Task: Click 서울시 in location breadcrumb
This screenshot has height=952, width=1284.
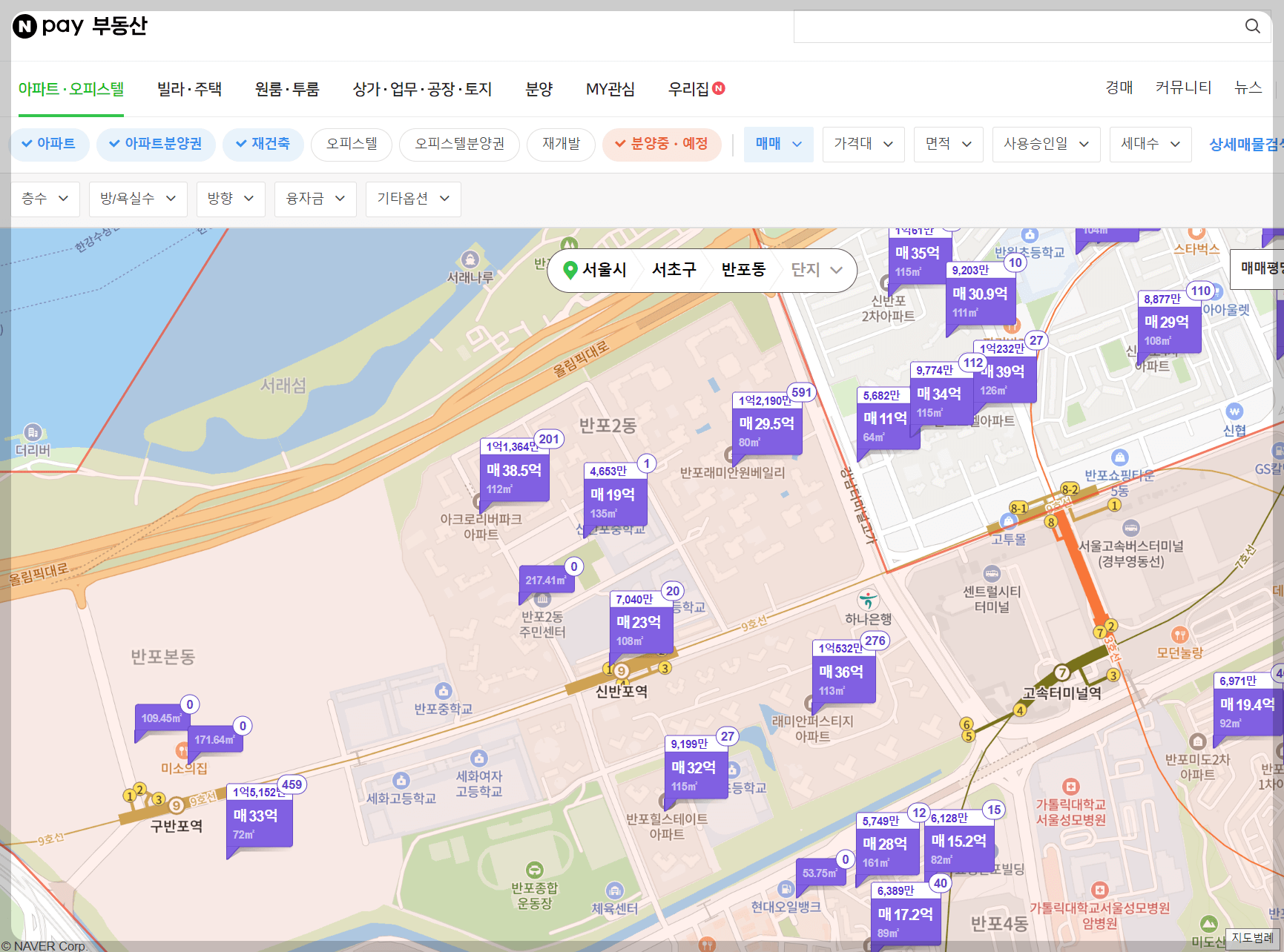Action: click(x=605, y=270)
